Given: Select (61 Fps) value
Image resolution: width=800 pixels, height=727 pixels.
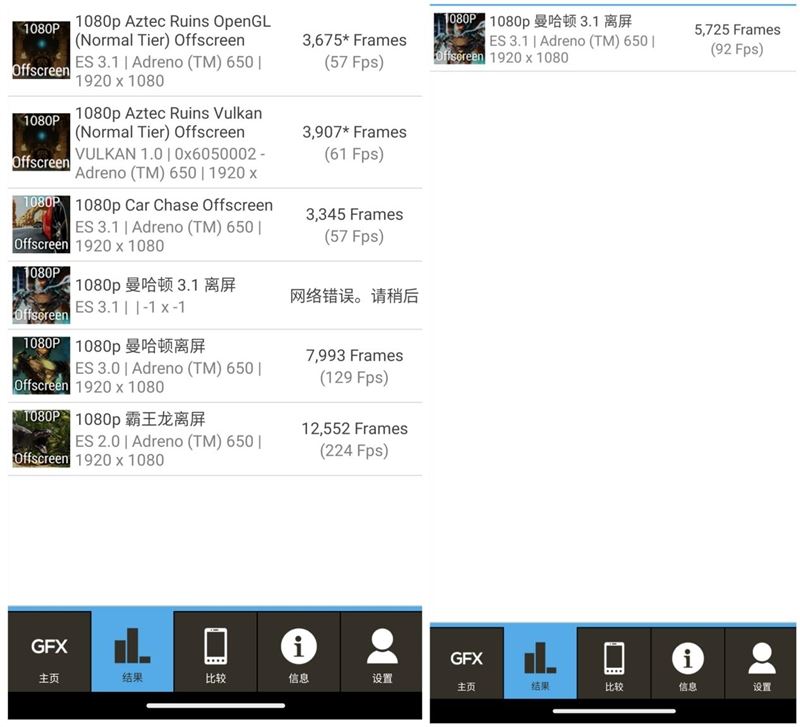Looking at the screenshot, I should (x=354, y=154).
